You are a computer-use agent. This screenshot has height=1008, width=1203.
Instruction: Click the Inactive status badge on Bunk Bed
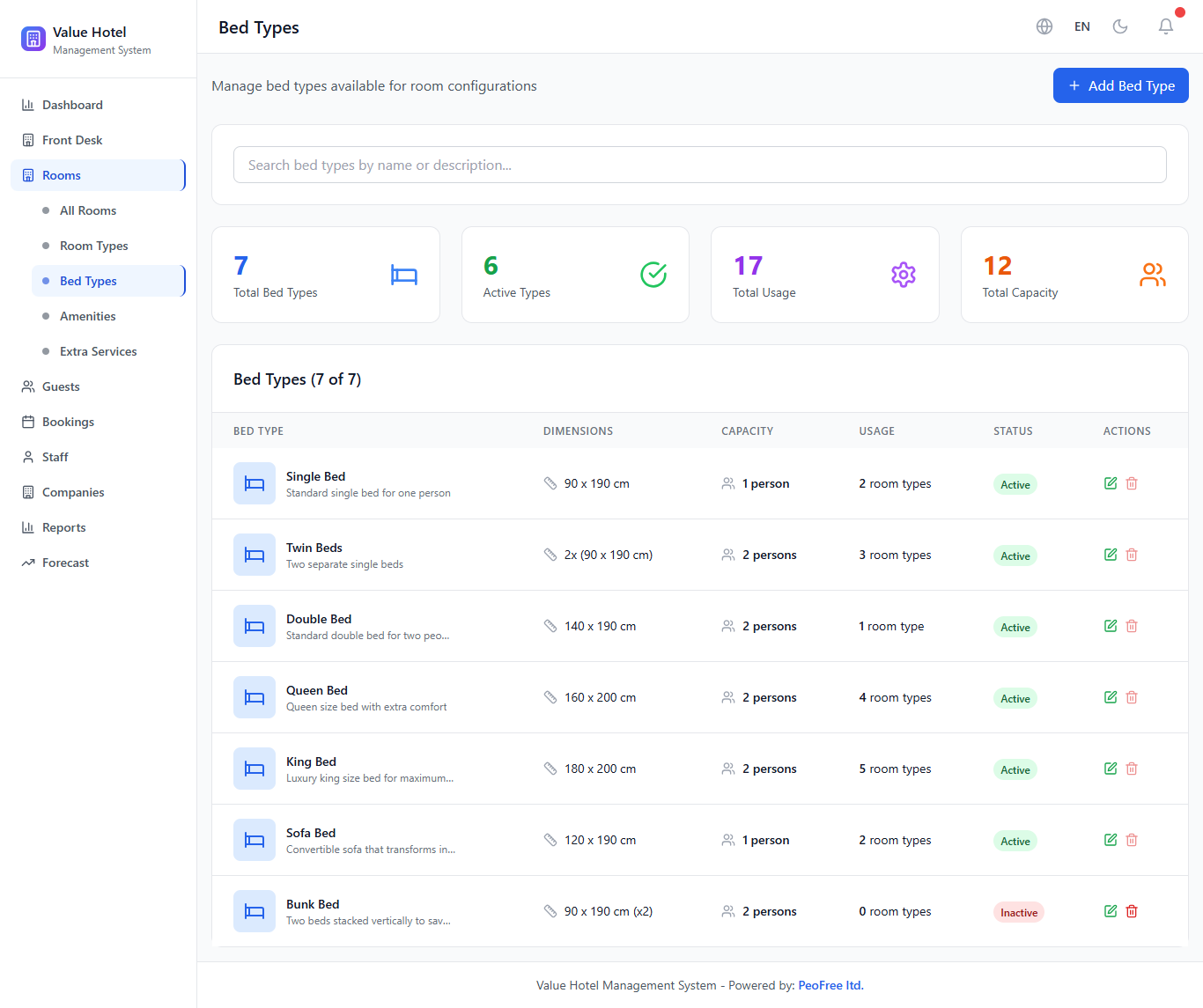[x=1018, y=912]
